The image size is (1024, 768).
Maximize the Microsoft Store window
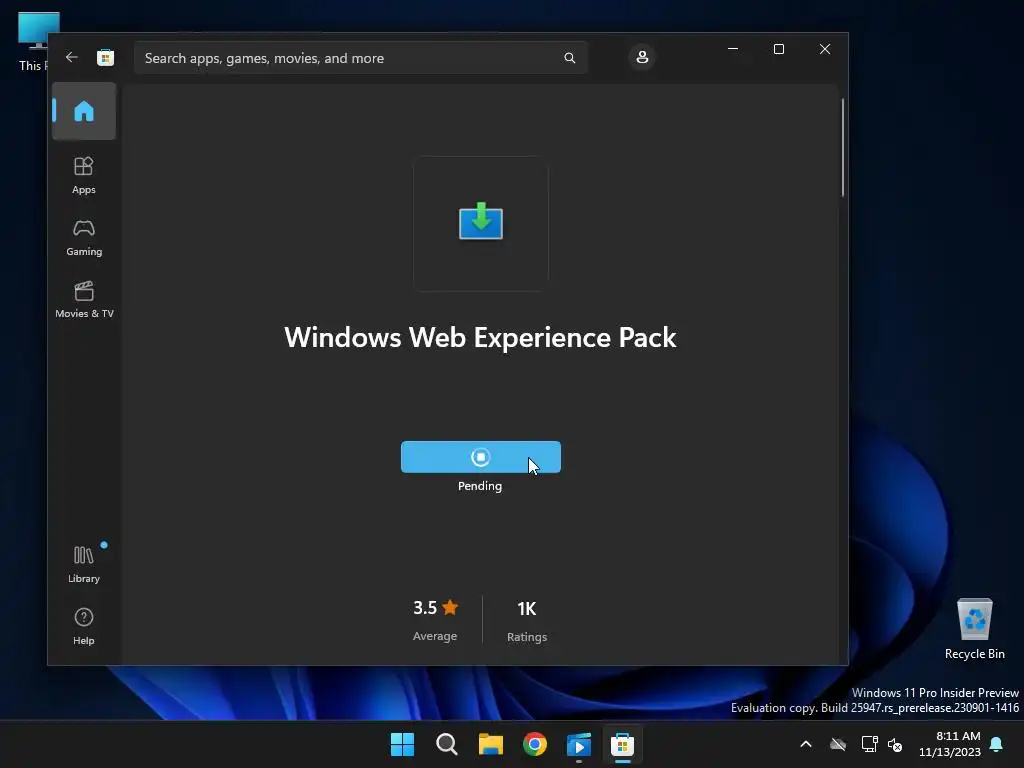pyautogui.click(x=778, y=49)
